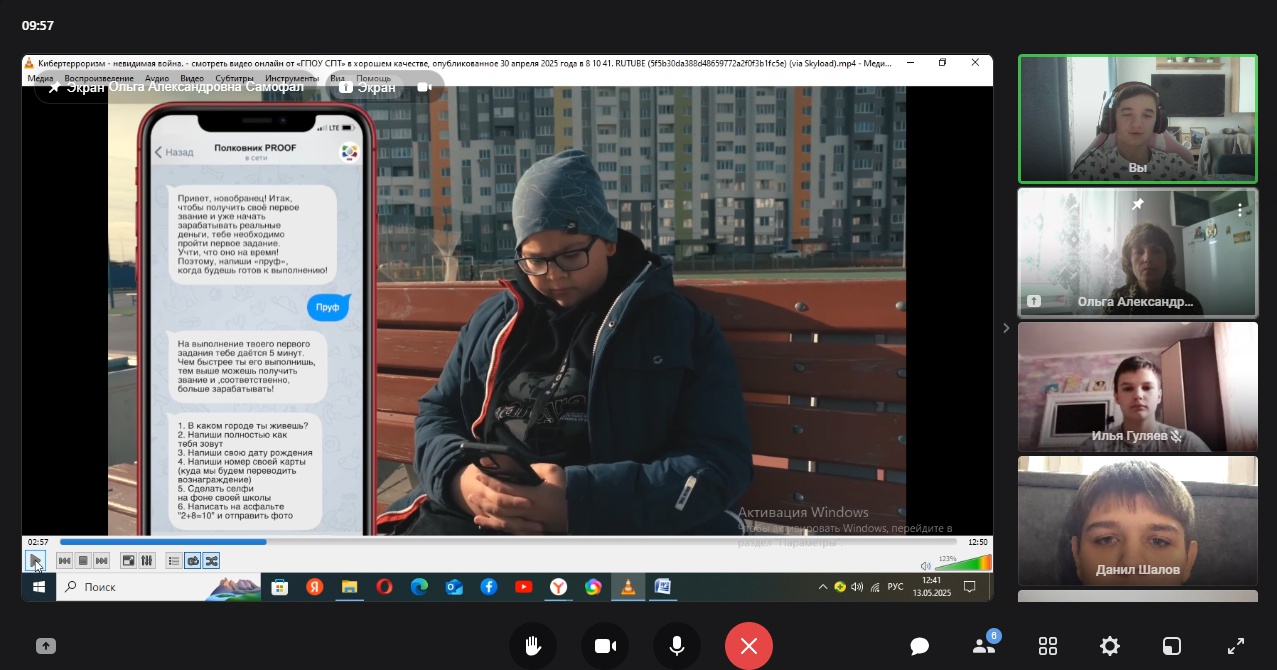
Task: Open colorful round icon in shared taskbar
Action: tap(594, 587)
